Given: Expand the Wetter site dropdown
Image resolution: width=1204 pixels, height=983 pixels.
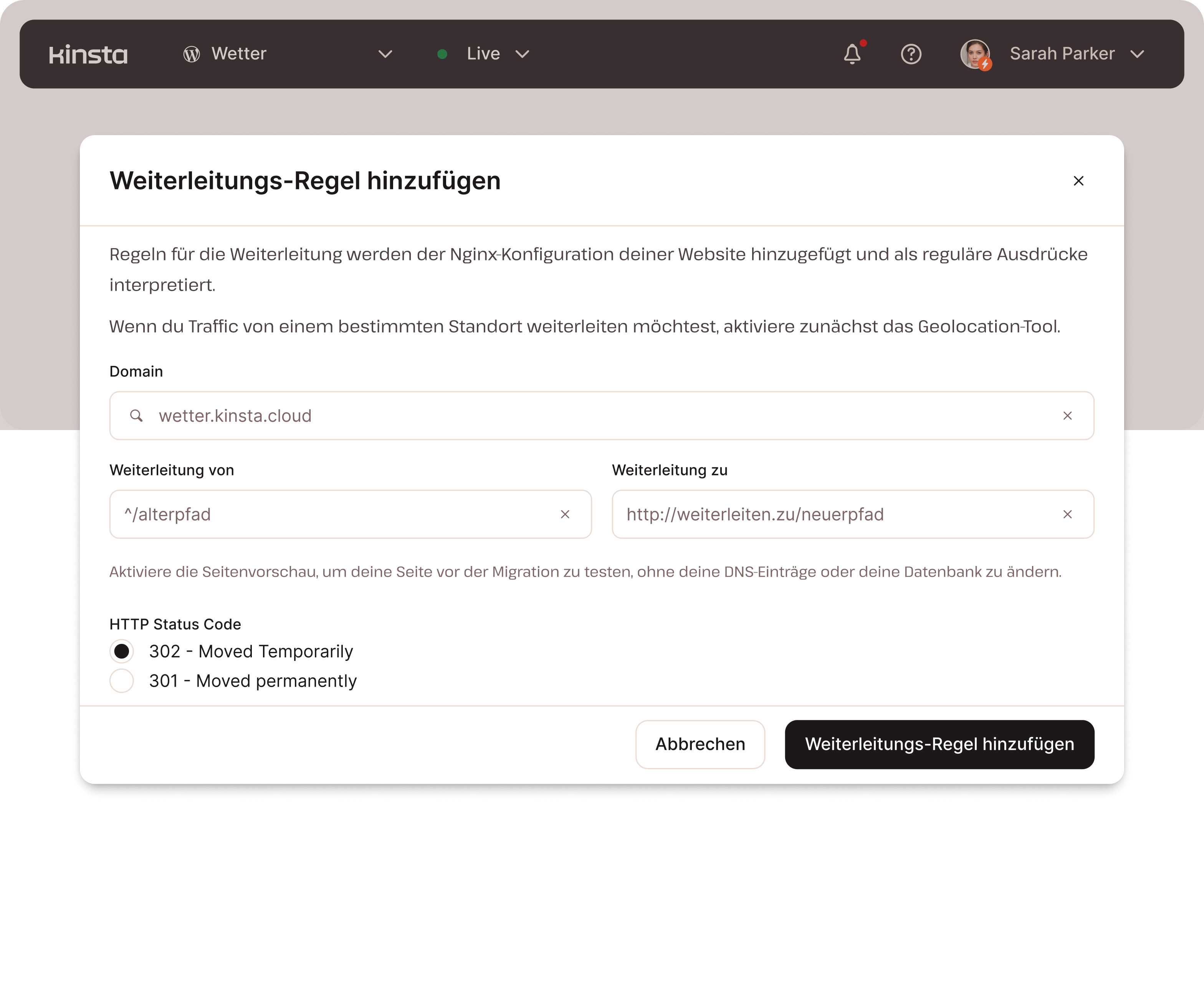Looking at the screenshot, I should [x=385, y=55].
